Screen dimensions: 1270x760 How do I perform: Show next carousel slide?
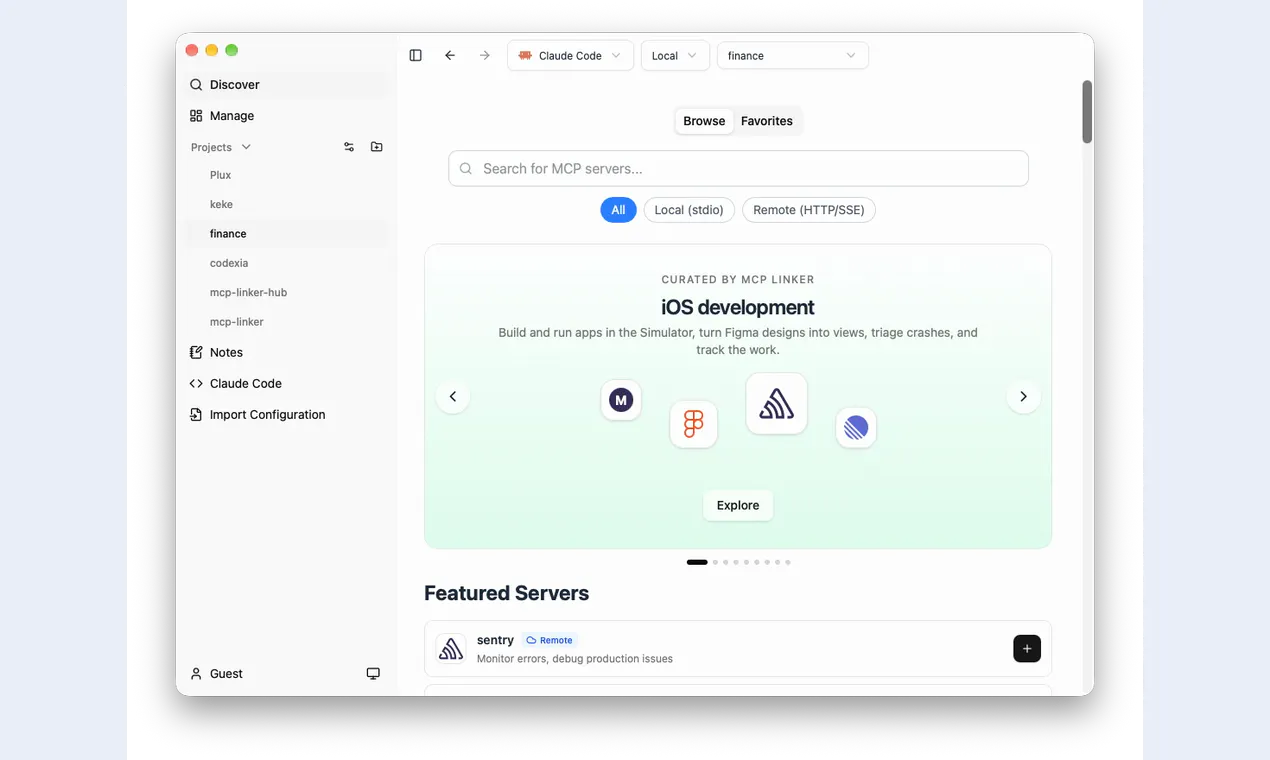[1023, 397]
